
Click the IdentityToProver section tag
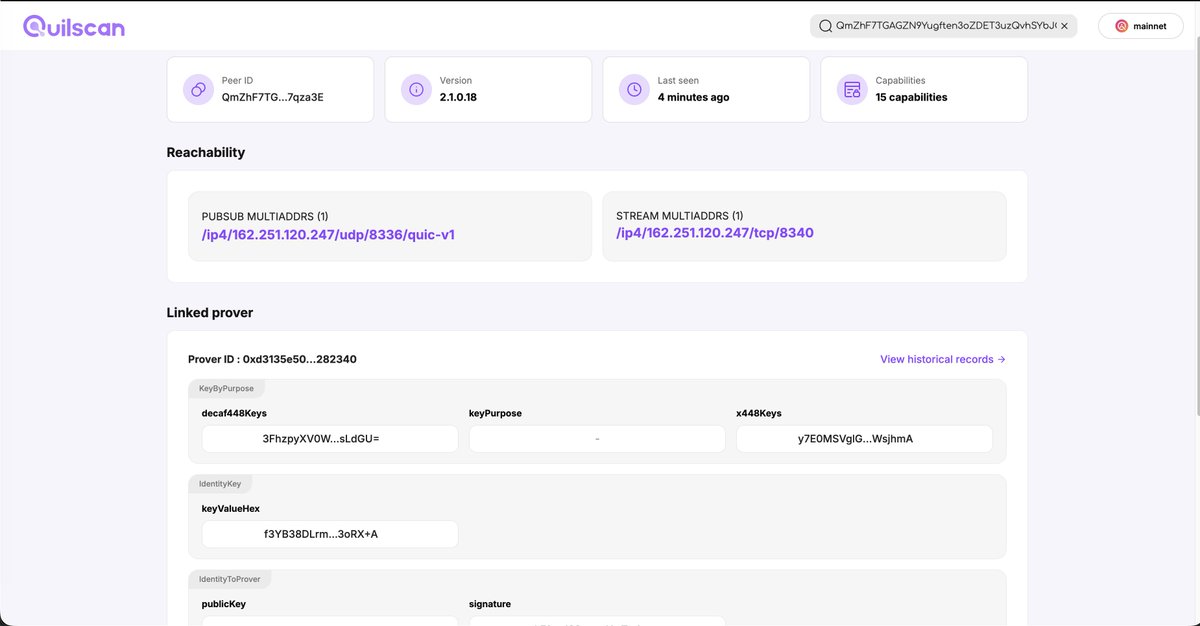(230, 578)
